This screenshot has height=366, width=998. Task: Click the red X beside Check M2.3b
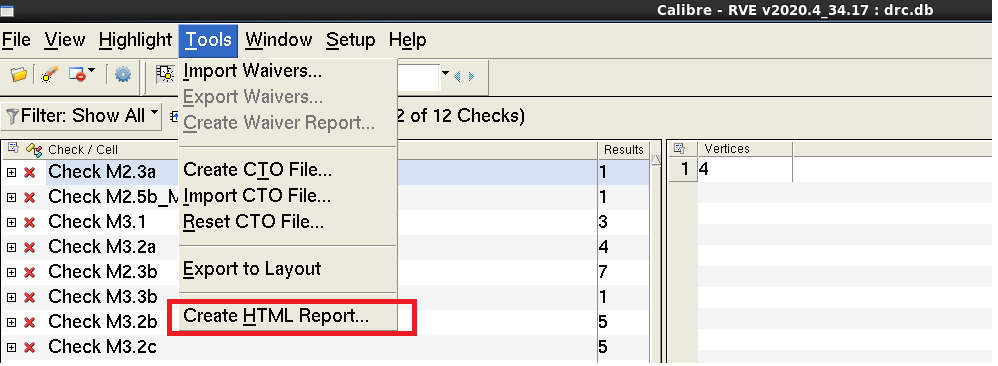(29, 272)
